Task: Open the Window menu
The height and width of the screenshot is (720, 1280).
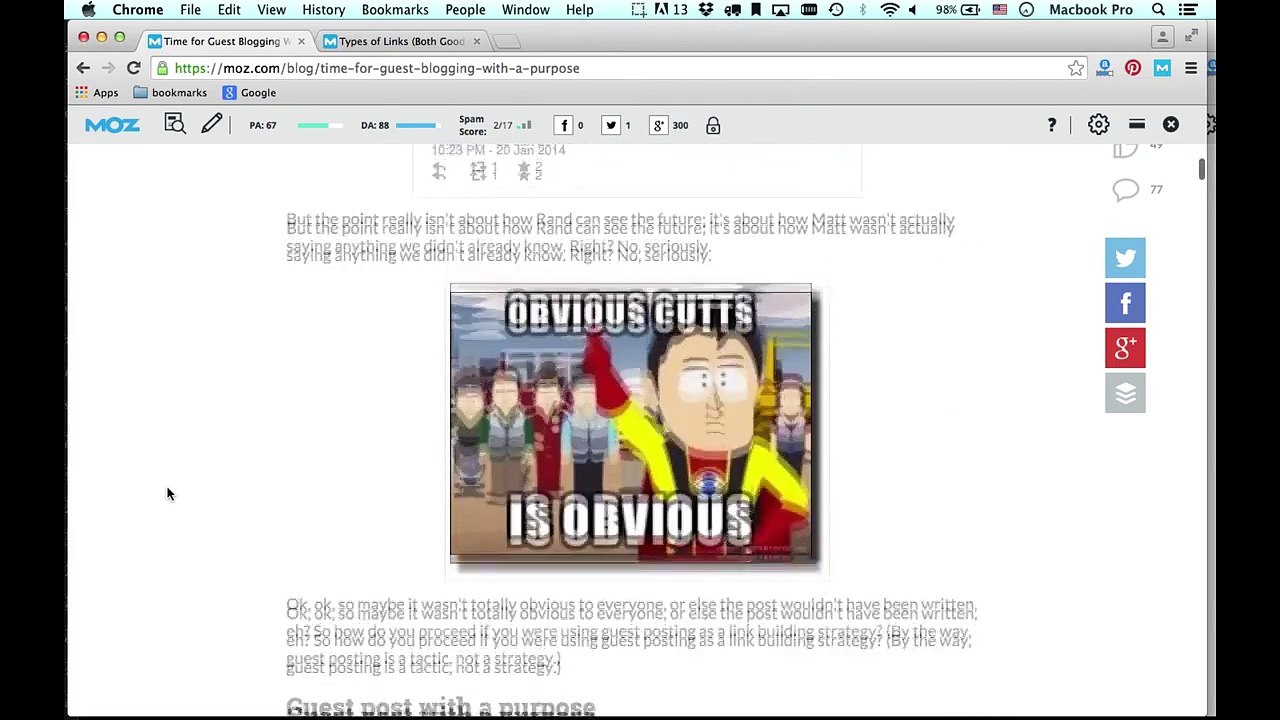Action: tap(525, 10)
